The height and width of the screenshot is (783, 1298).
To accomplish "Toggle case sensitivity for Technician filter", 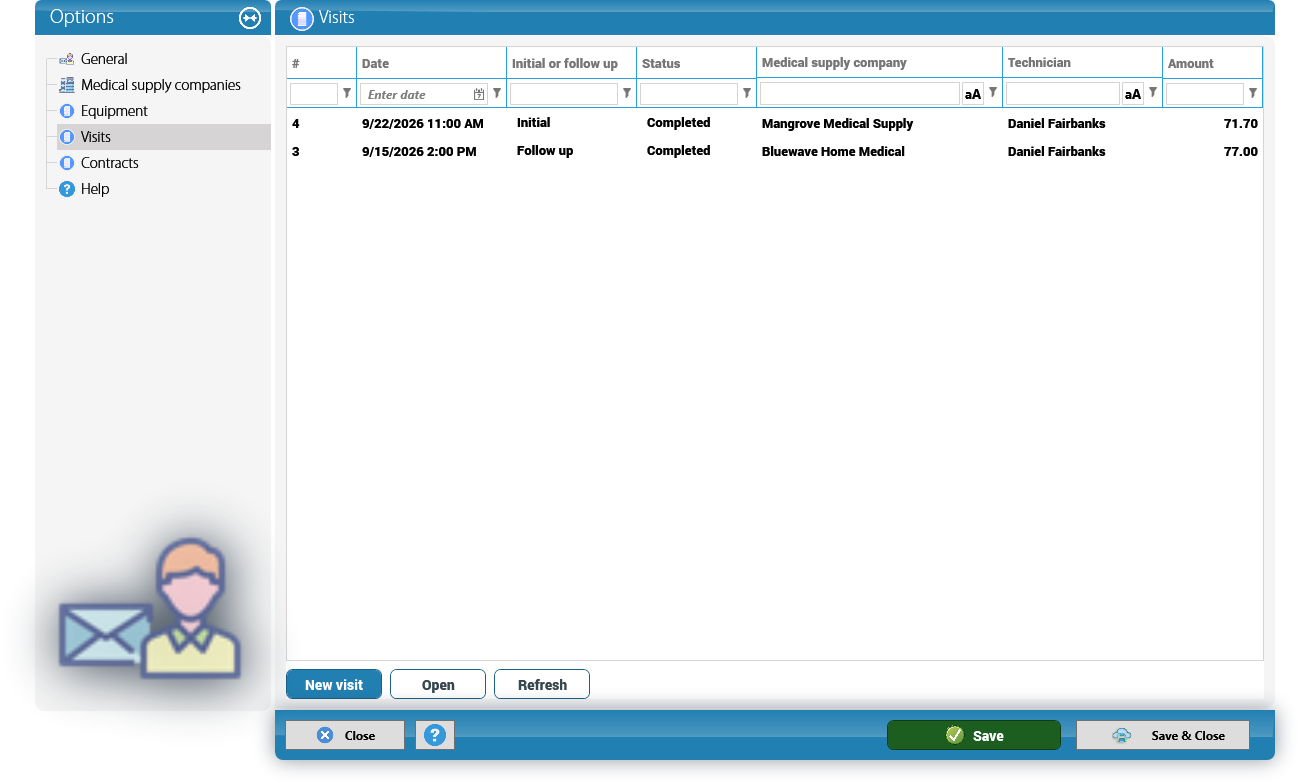I will tap(1133, 94).
